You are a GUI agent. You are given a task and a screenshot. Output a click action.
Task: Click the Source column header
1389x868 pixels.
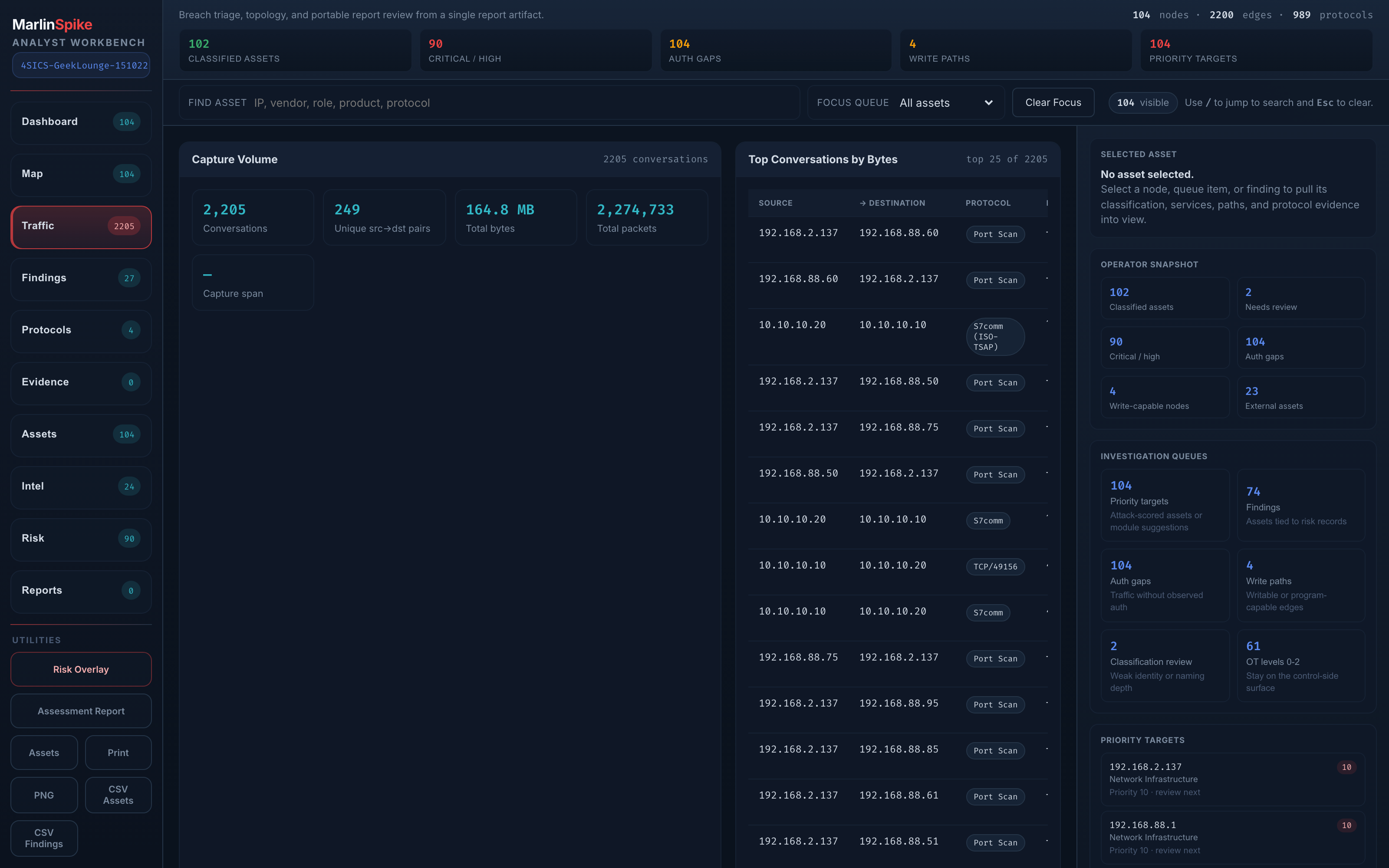(775, 203)
